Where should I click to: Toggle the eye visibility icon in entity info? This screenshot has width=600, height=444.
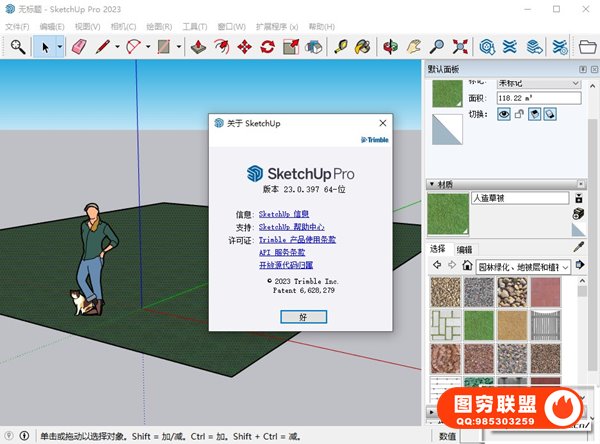click(x=505, y=116)
